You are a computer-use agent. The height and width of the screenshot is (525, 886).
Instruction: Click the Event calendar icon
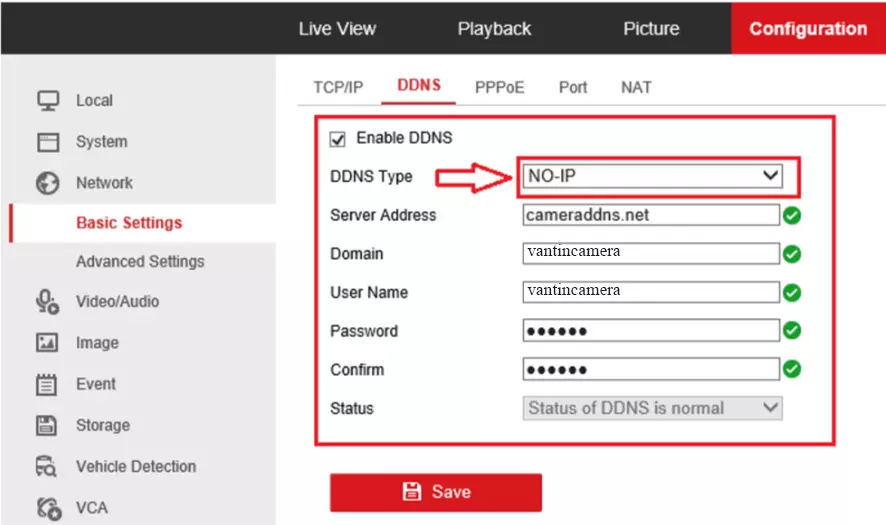tap(46, 384)
